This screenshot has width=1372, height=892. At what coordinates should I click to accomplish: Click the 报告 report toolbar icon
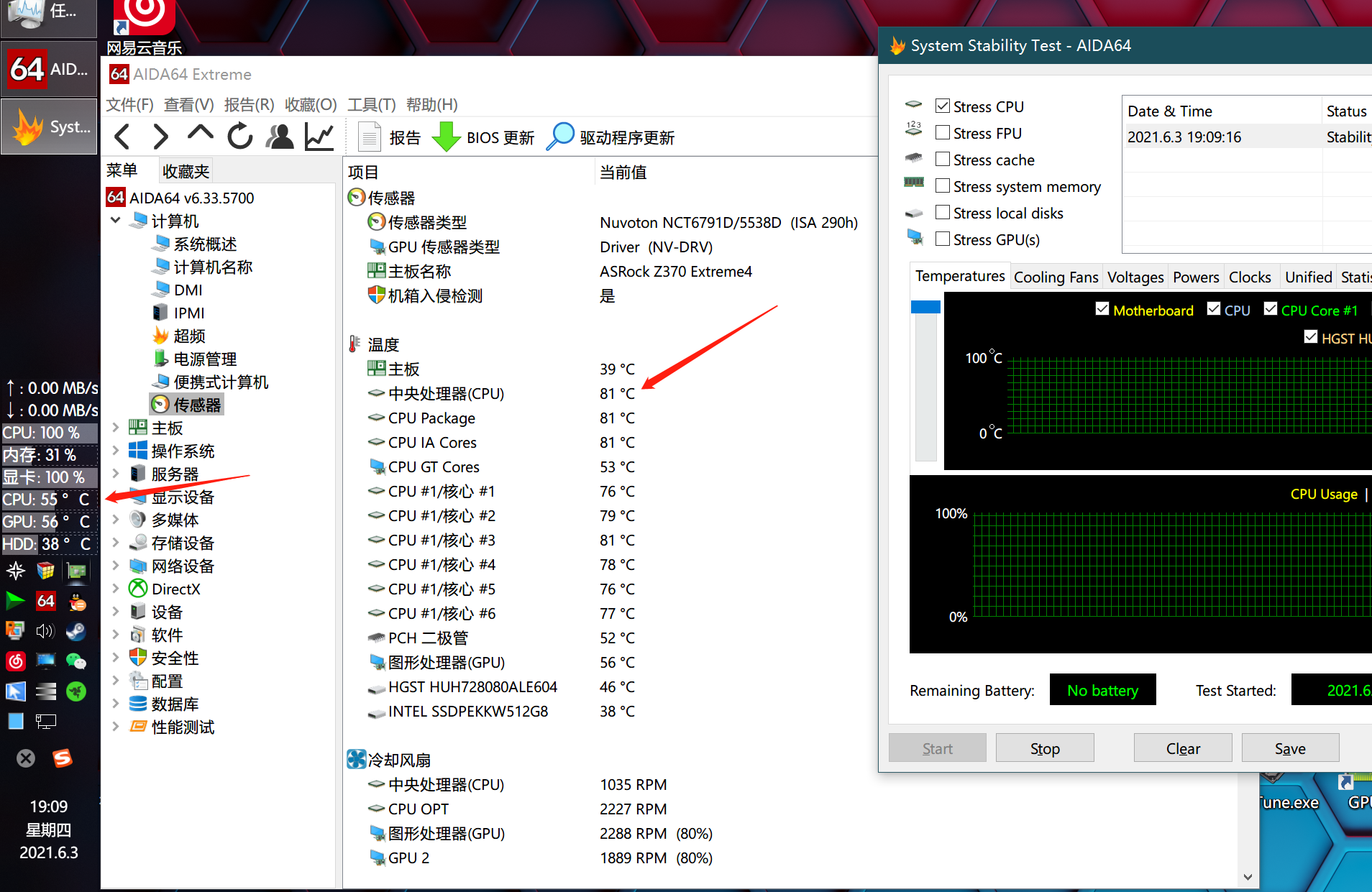click(x=369, y=137)
